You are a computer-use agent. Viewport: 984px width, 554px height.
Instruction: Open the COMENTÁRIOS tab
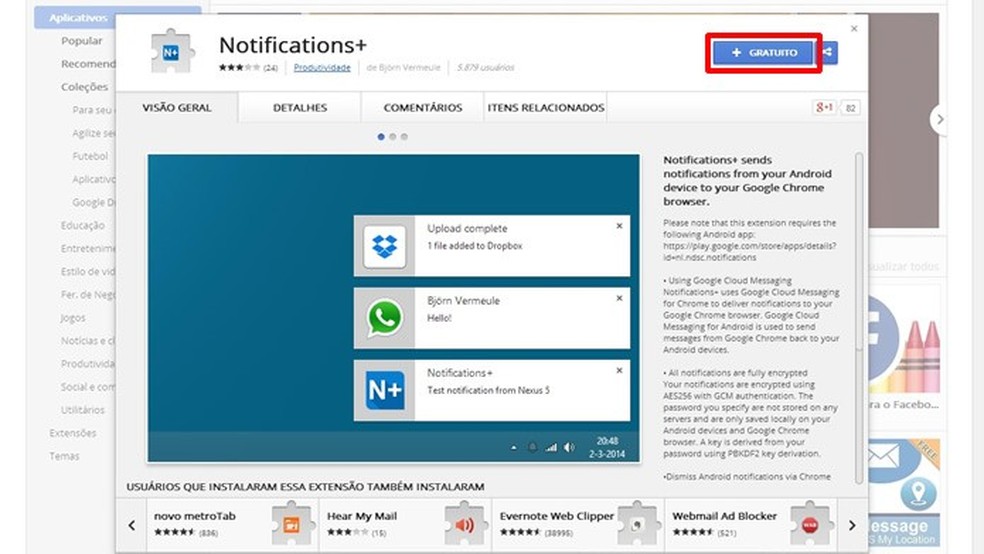[x=423, y=108]
